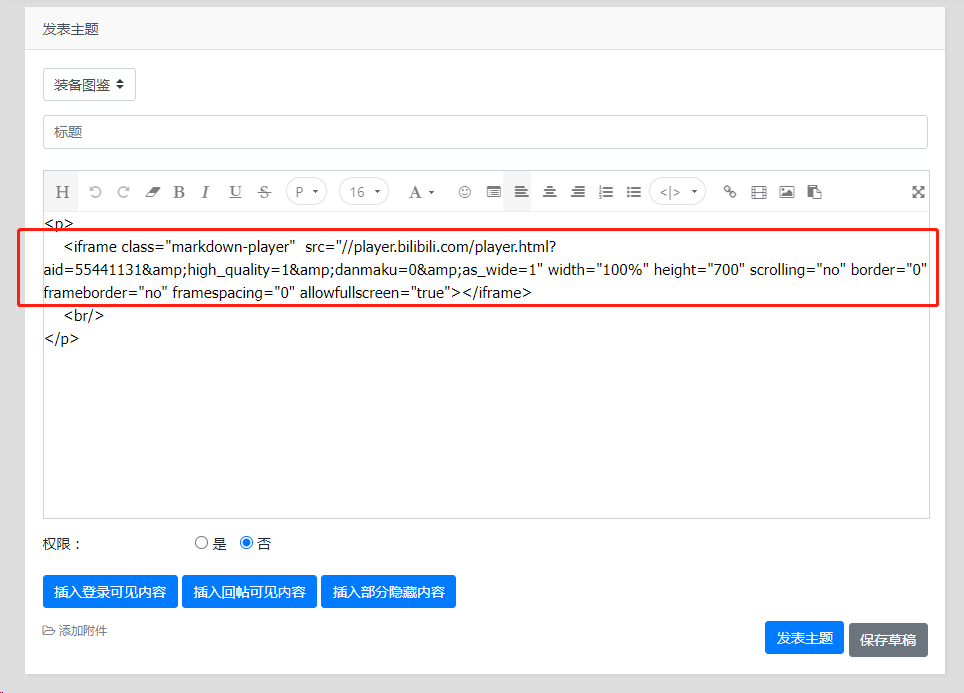Select the 否 permission radio button
964x693 pixels.
pos(246,542)
